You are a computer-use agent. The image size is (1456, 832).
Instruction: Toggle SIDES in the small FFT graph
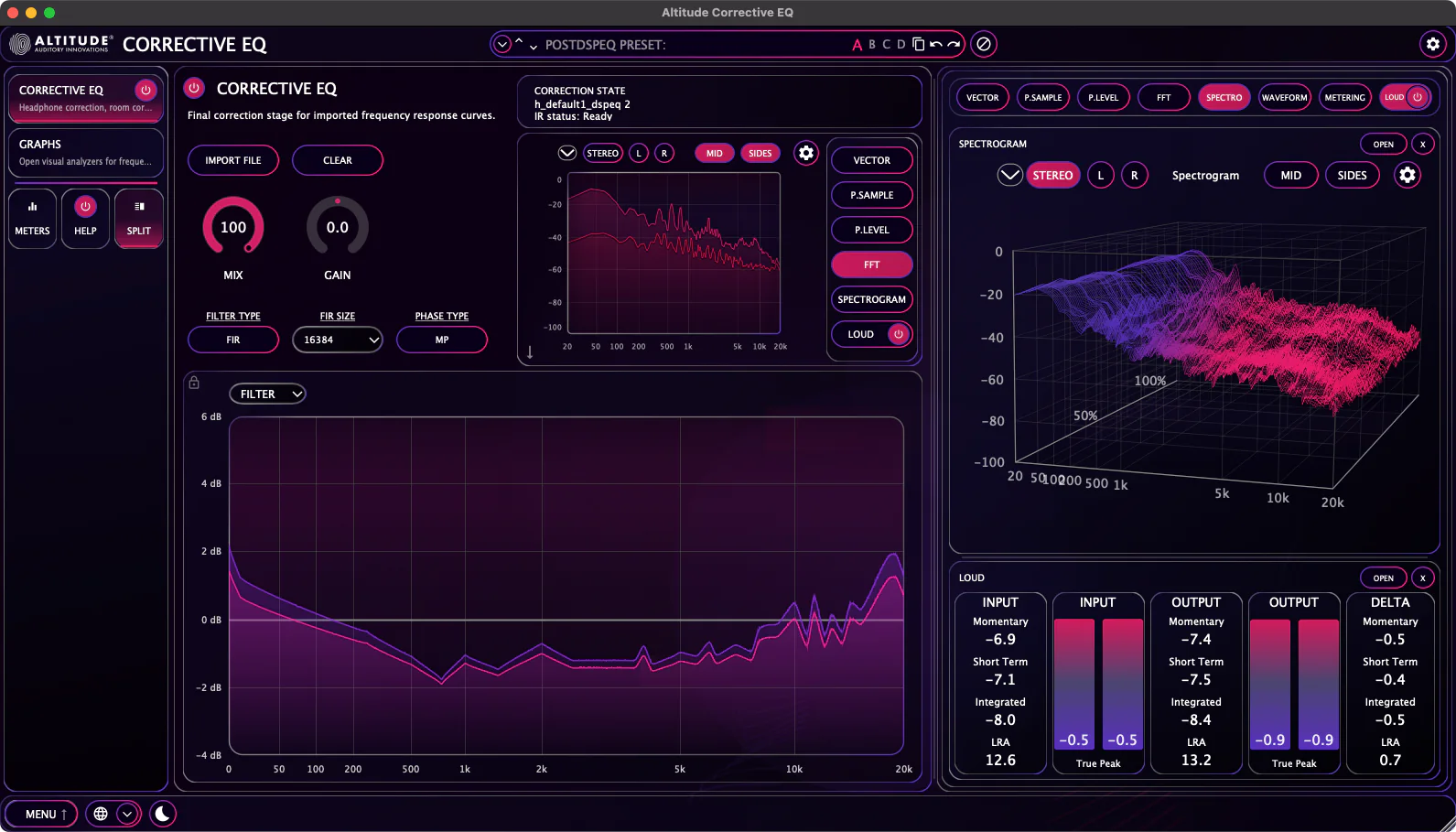760,153
